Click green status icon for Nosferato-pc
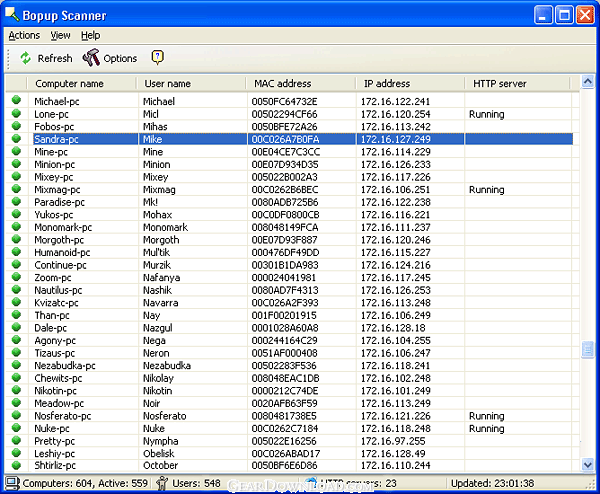 [x=16, y=415]
